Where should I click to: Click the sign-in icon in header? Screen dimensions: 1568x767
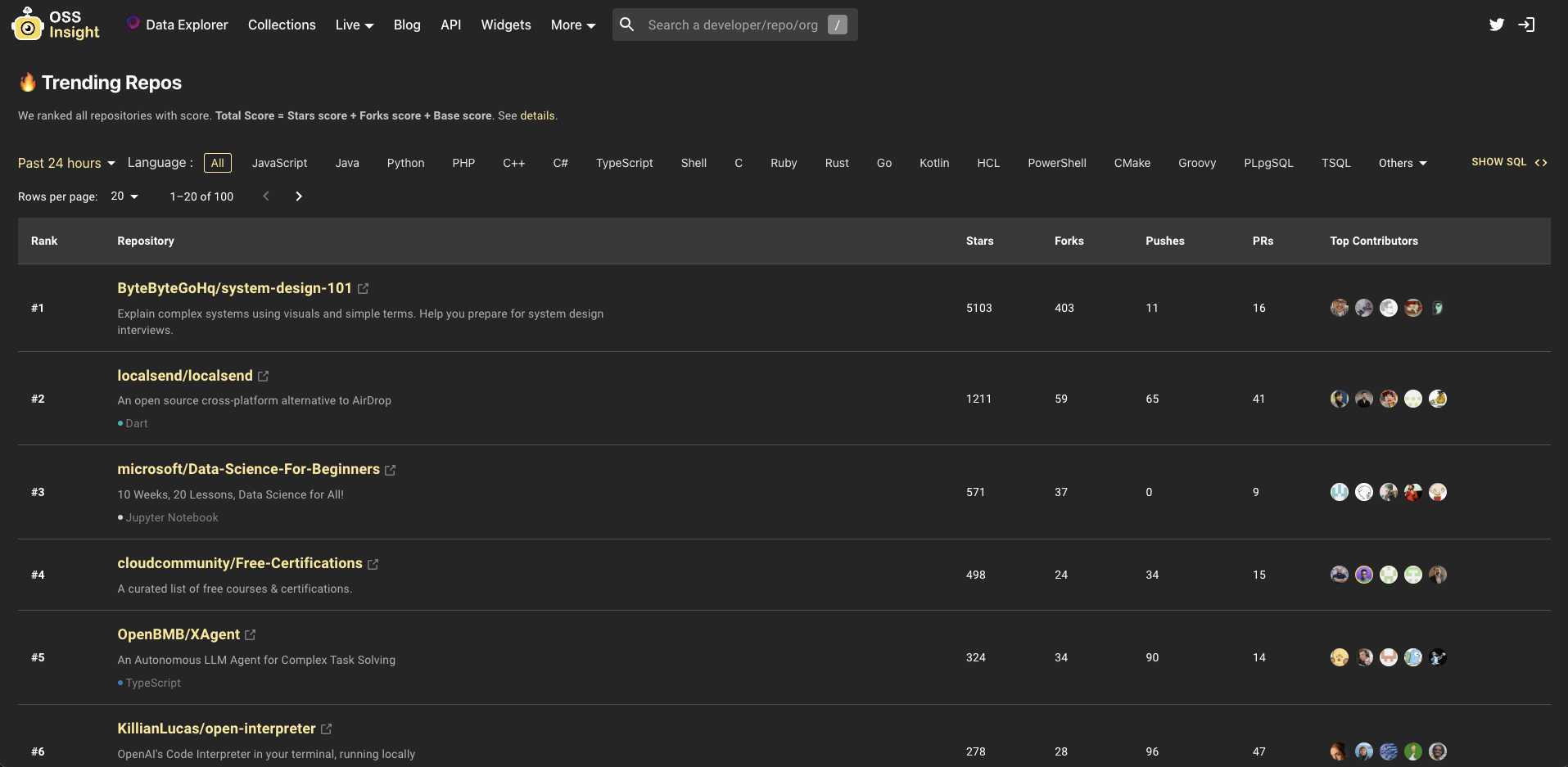click(x=1527, y=25)
